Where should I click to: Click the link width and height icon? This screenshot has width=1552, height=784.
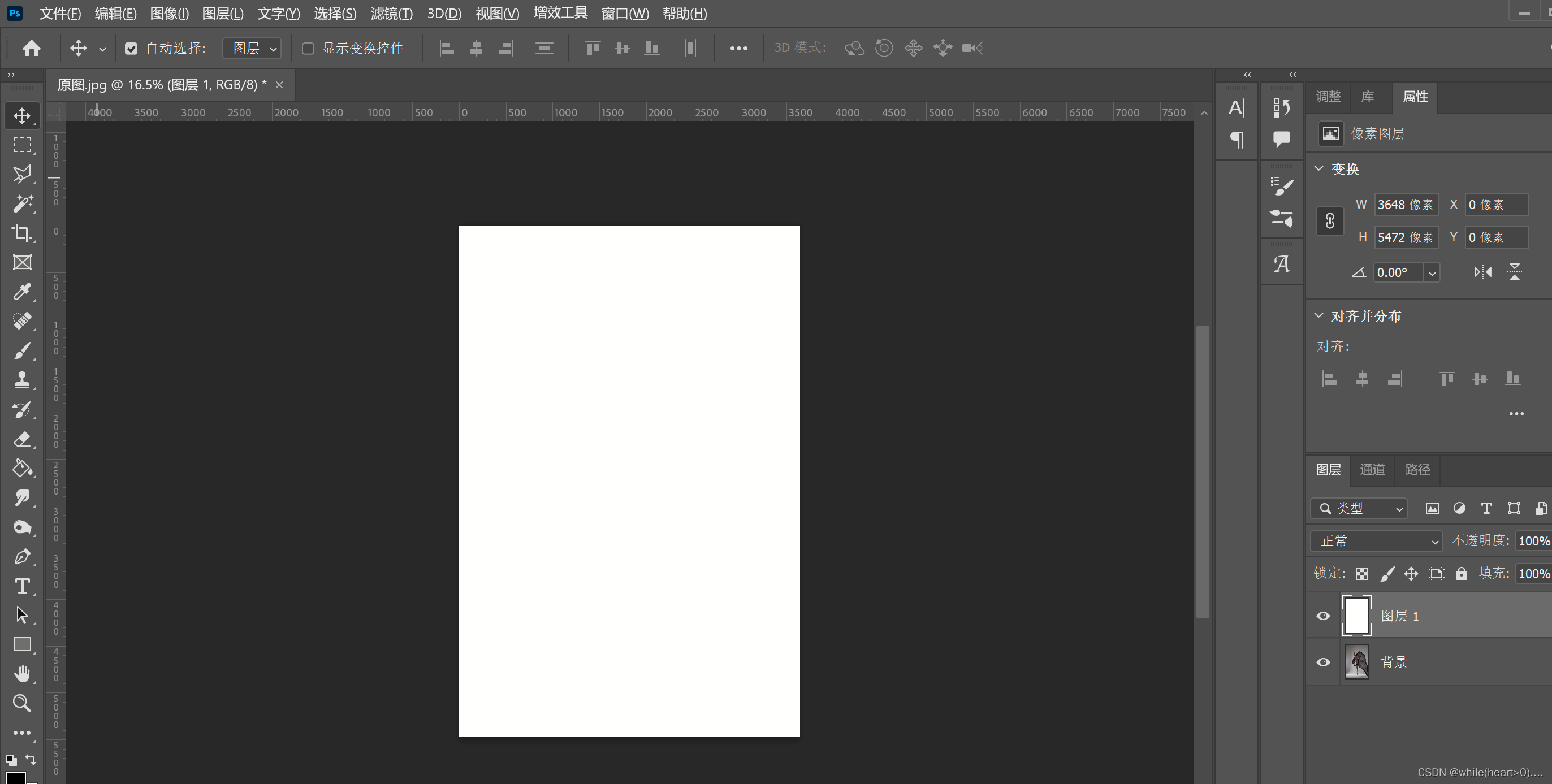(x=1330, y=221)
